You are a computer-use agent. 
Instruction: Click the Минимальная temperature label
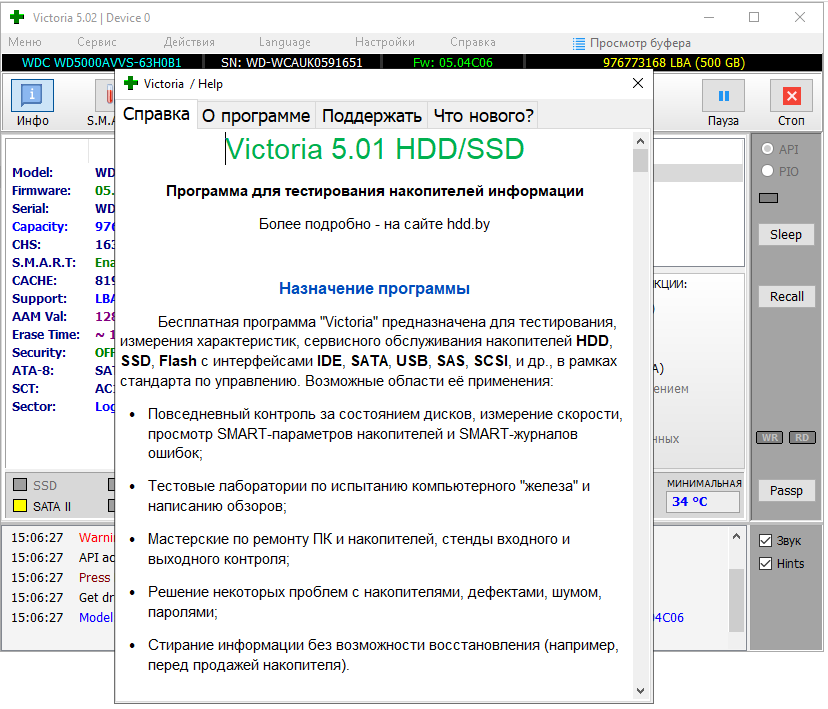pos(704,483)
